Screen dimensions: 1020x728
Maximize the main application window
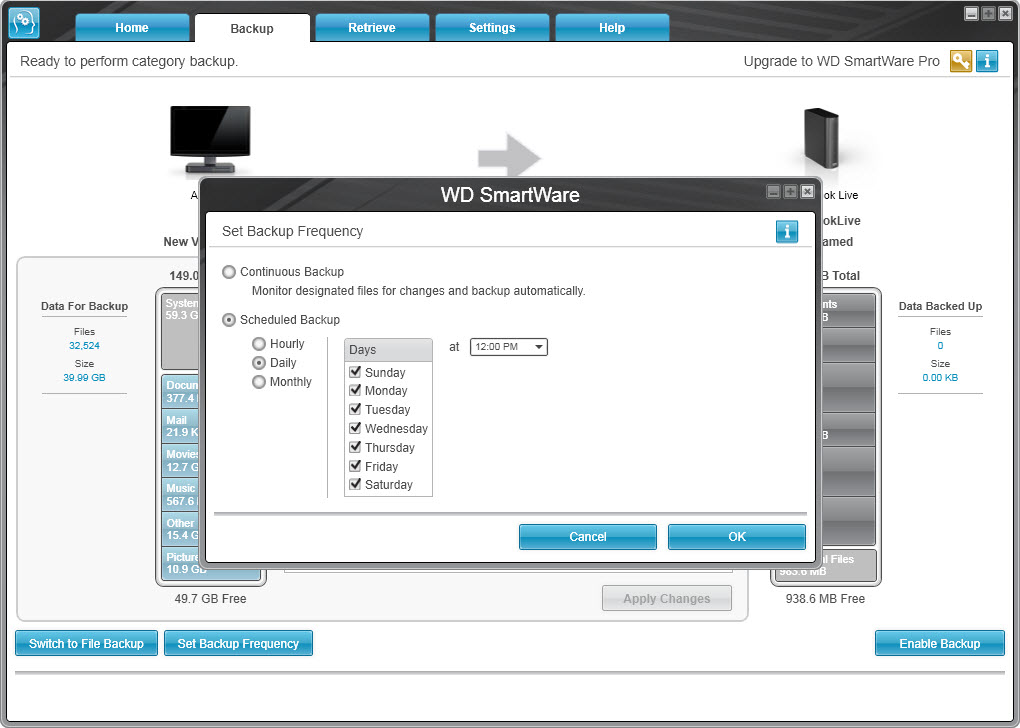988,14
